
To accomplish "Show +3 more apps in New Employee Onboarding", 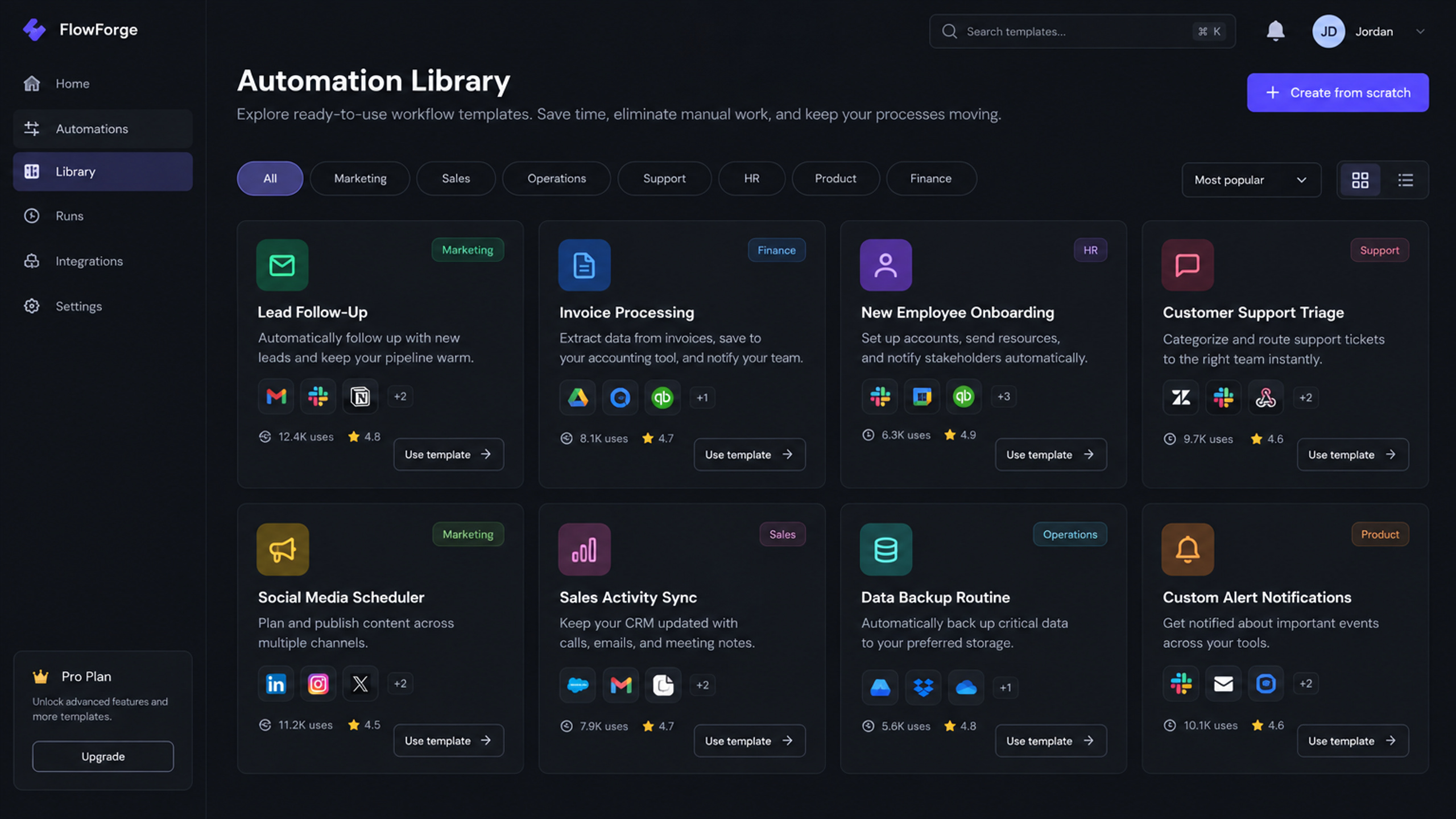I will point(1004,396).
